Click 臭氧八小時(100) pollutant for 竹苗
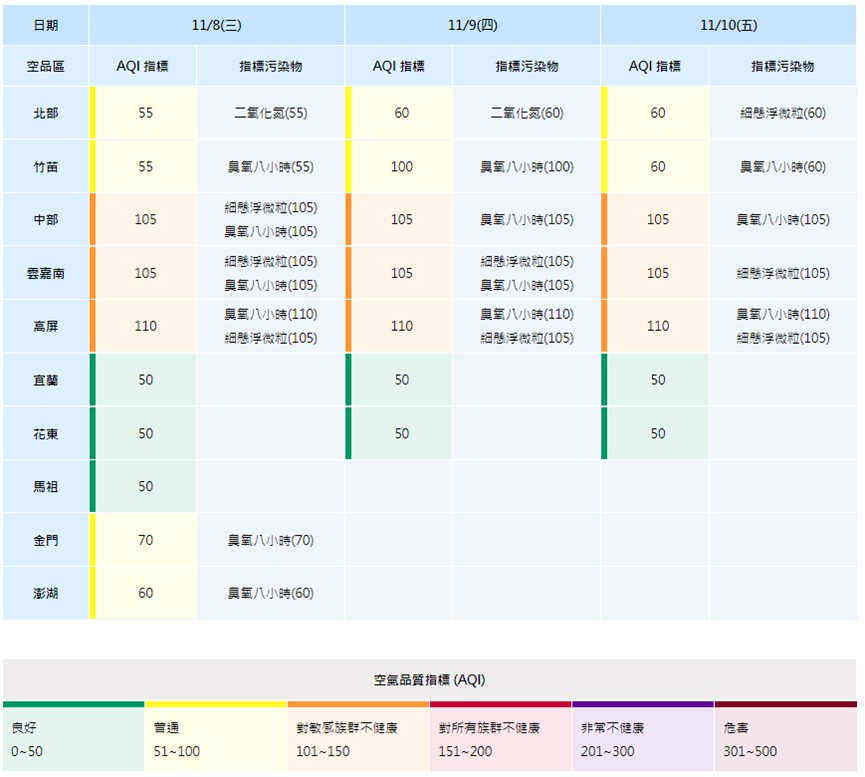 point(527,166)
